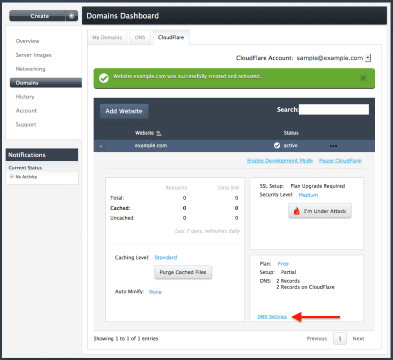Select the CloudFlare tab
This screenshot has height=360, width=393.
171,37
